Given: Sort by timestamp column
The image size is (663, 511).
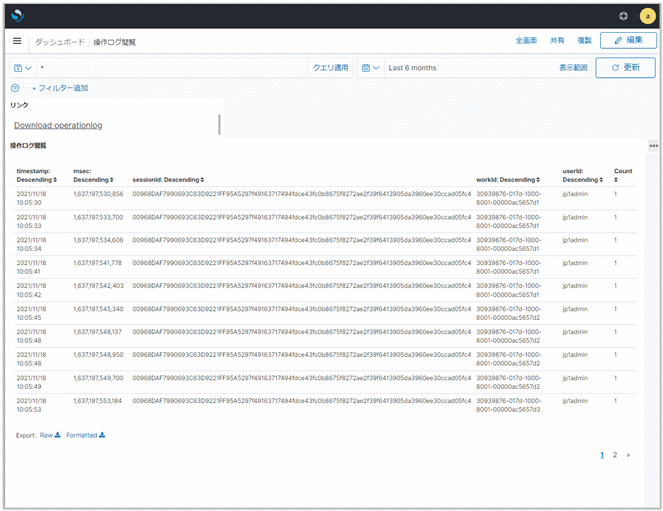Looking at the screenshot, I should tap(38, 175).
